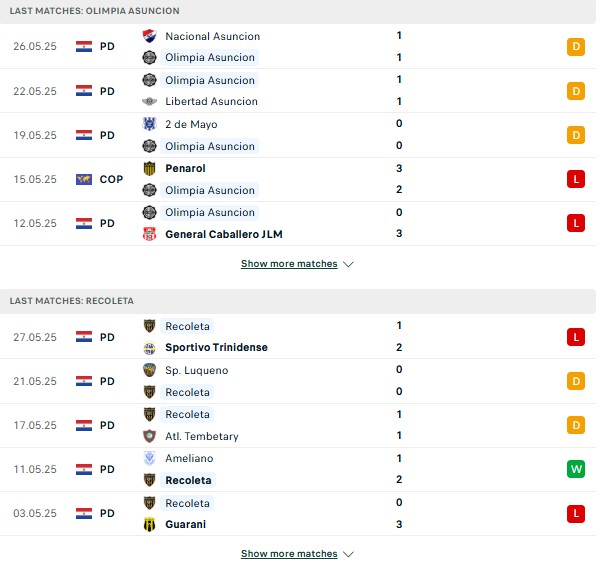Click the Sportivo Trinidense team logo
602x563 pixels.
(149, 348)
